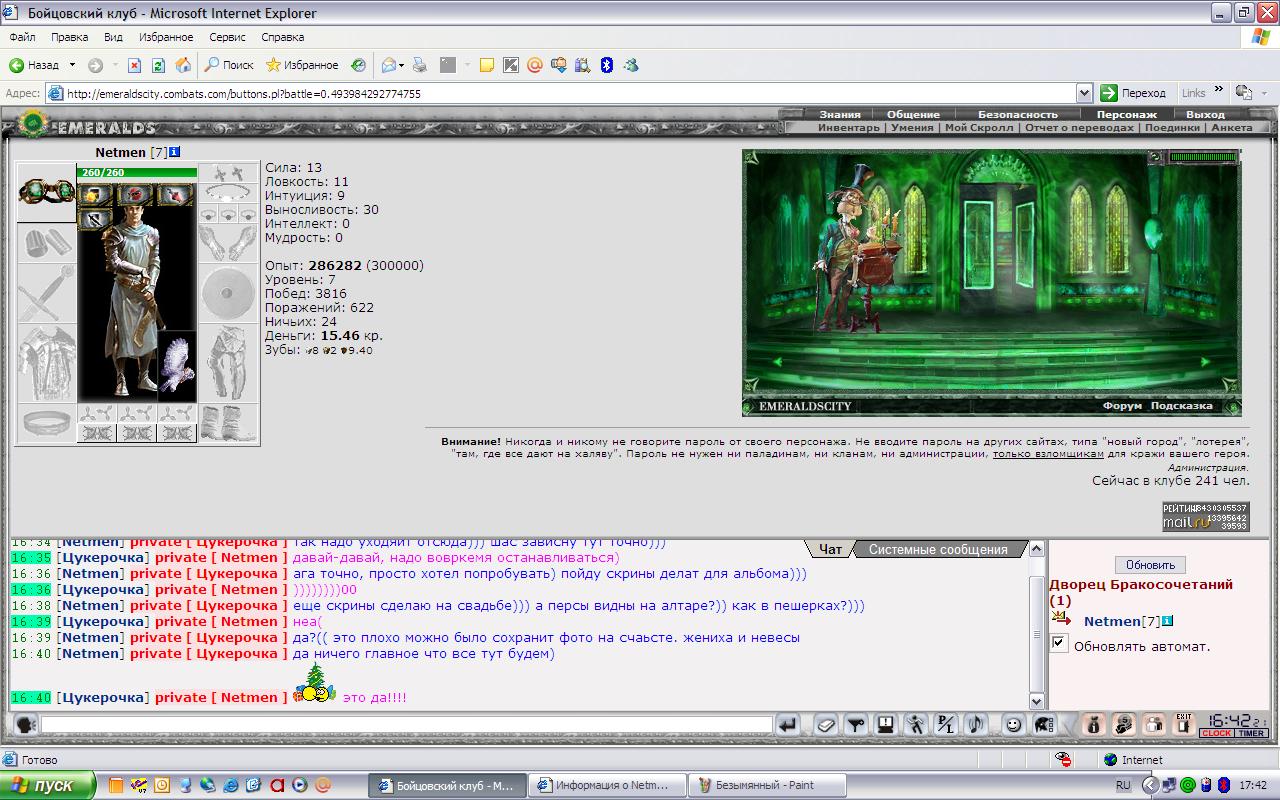Open the smiley emoticons picker

click(1013, 726)
